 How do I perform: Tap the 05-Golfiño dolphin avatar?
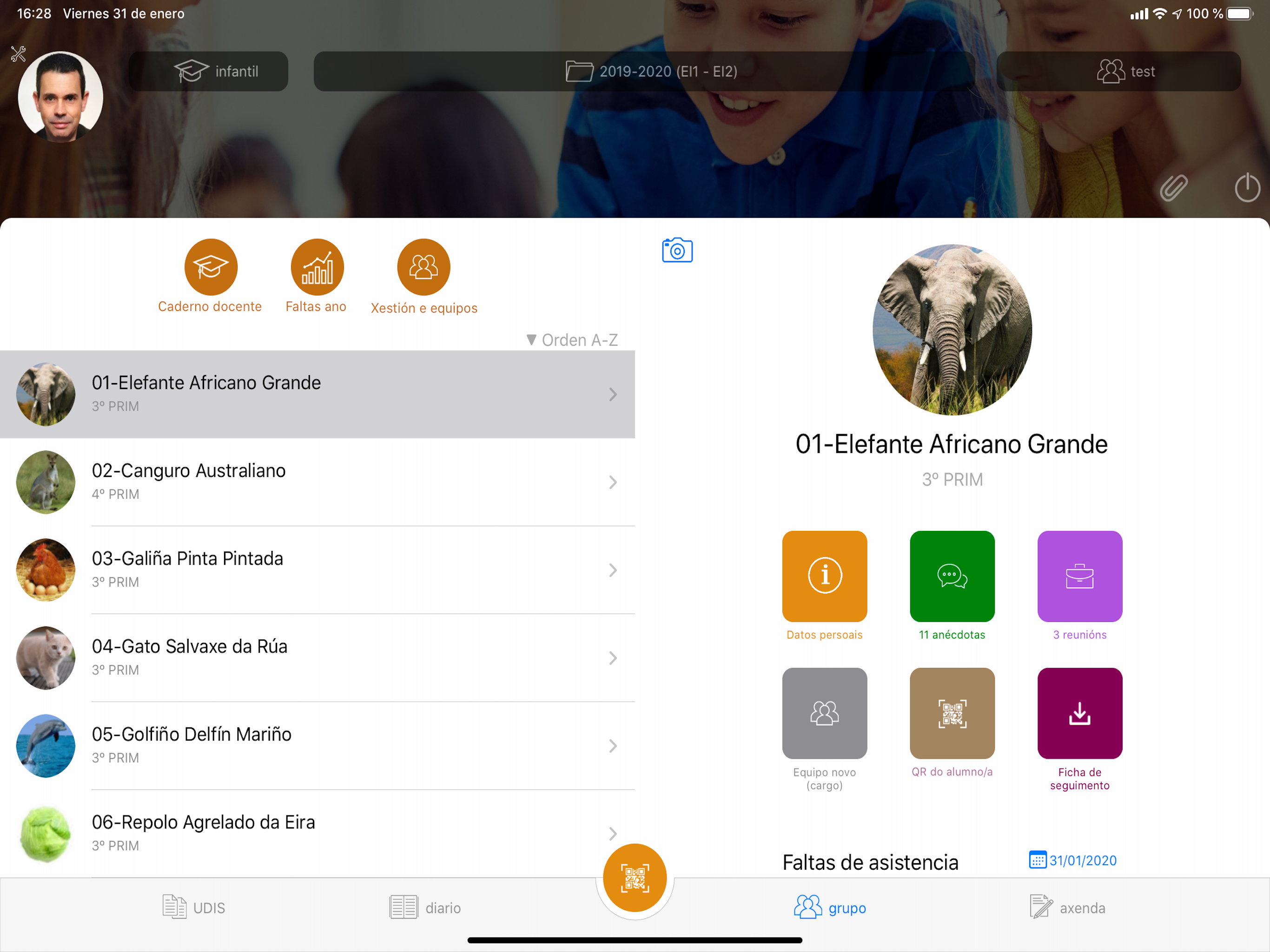(46, 746)
